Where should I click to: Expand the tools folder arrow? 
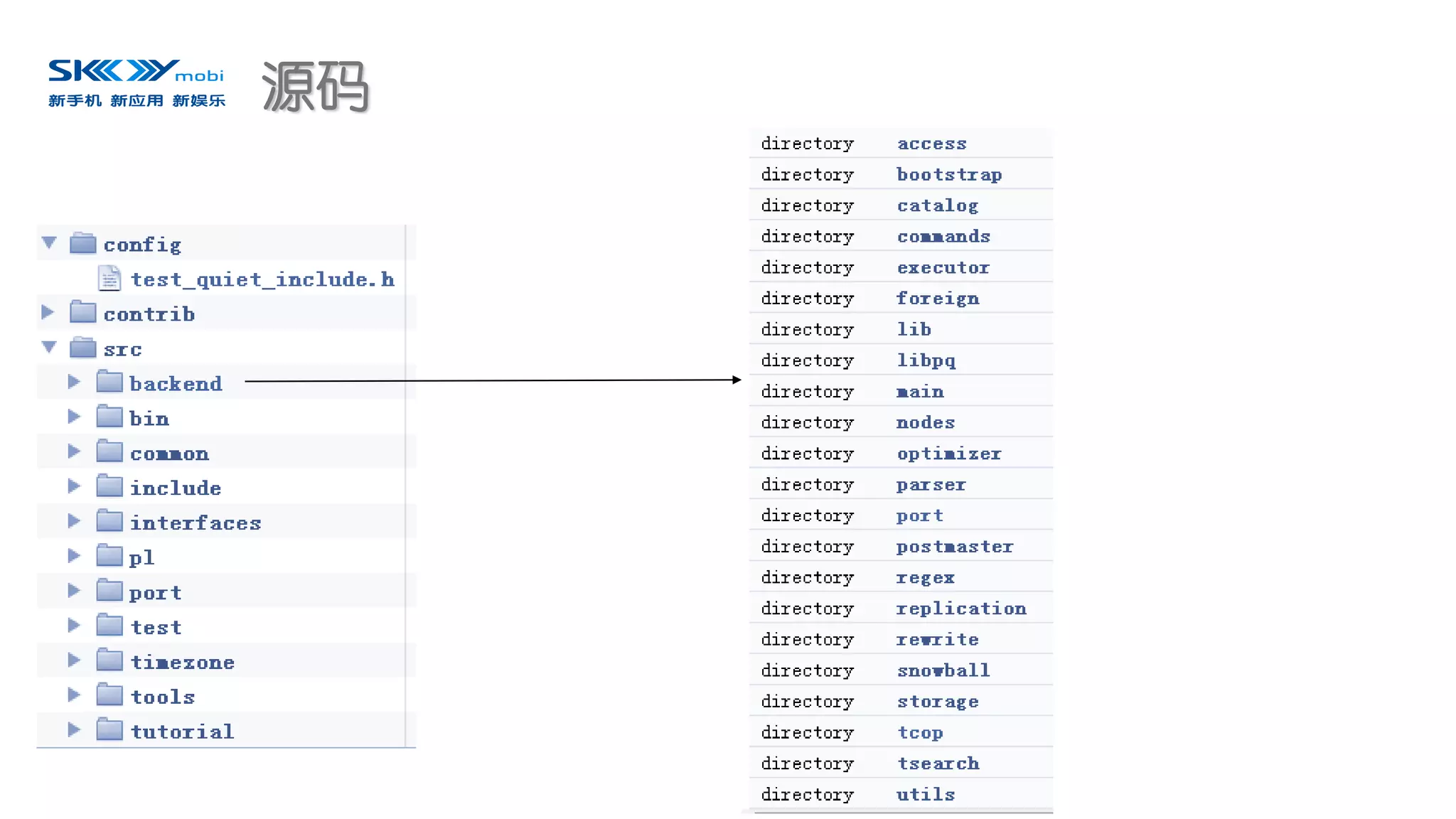(74, 695)
